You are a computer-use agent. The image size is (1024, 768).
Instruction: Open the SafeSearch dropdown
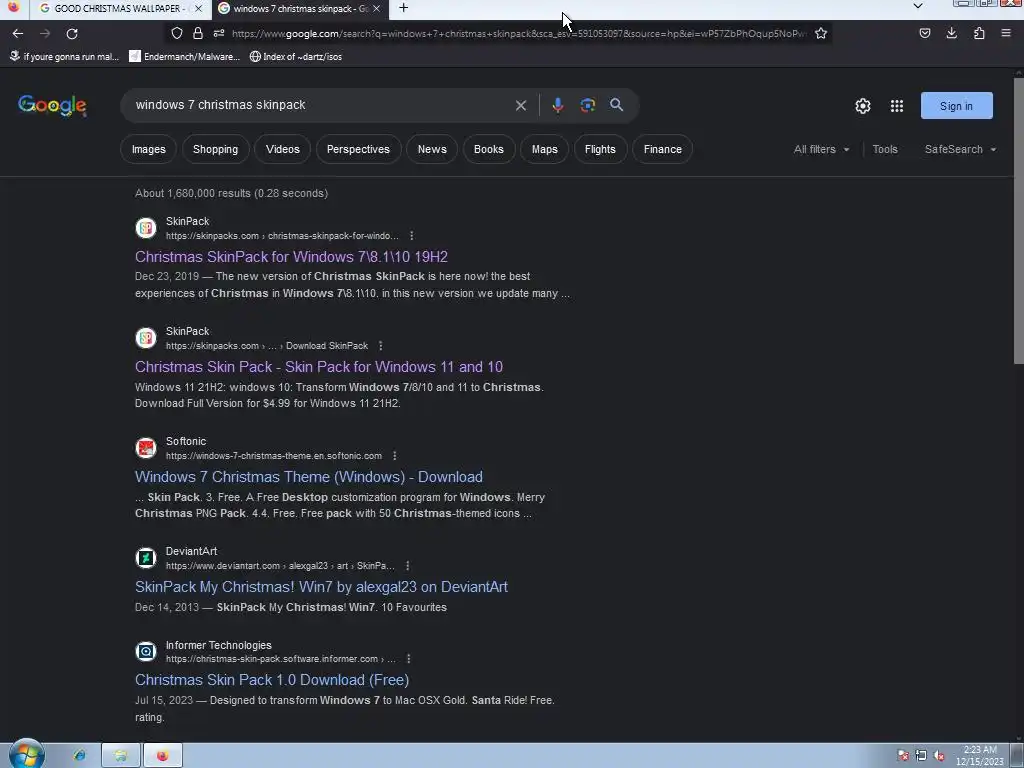coord(960,149)
